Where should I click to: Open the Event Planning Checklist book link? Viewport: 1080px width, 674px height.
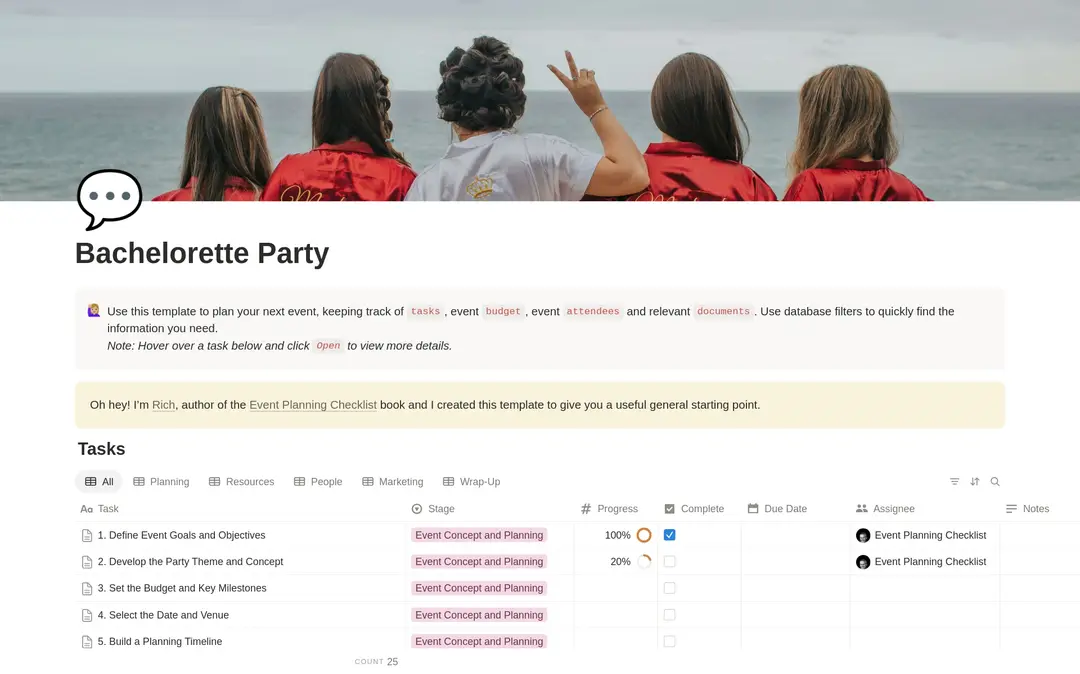tap(313, 405)
